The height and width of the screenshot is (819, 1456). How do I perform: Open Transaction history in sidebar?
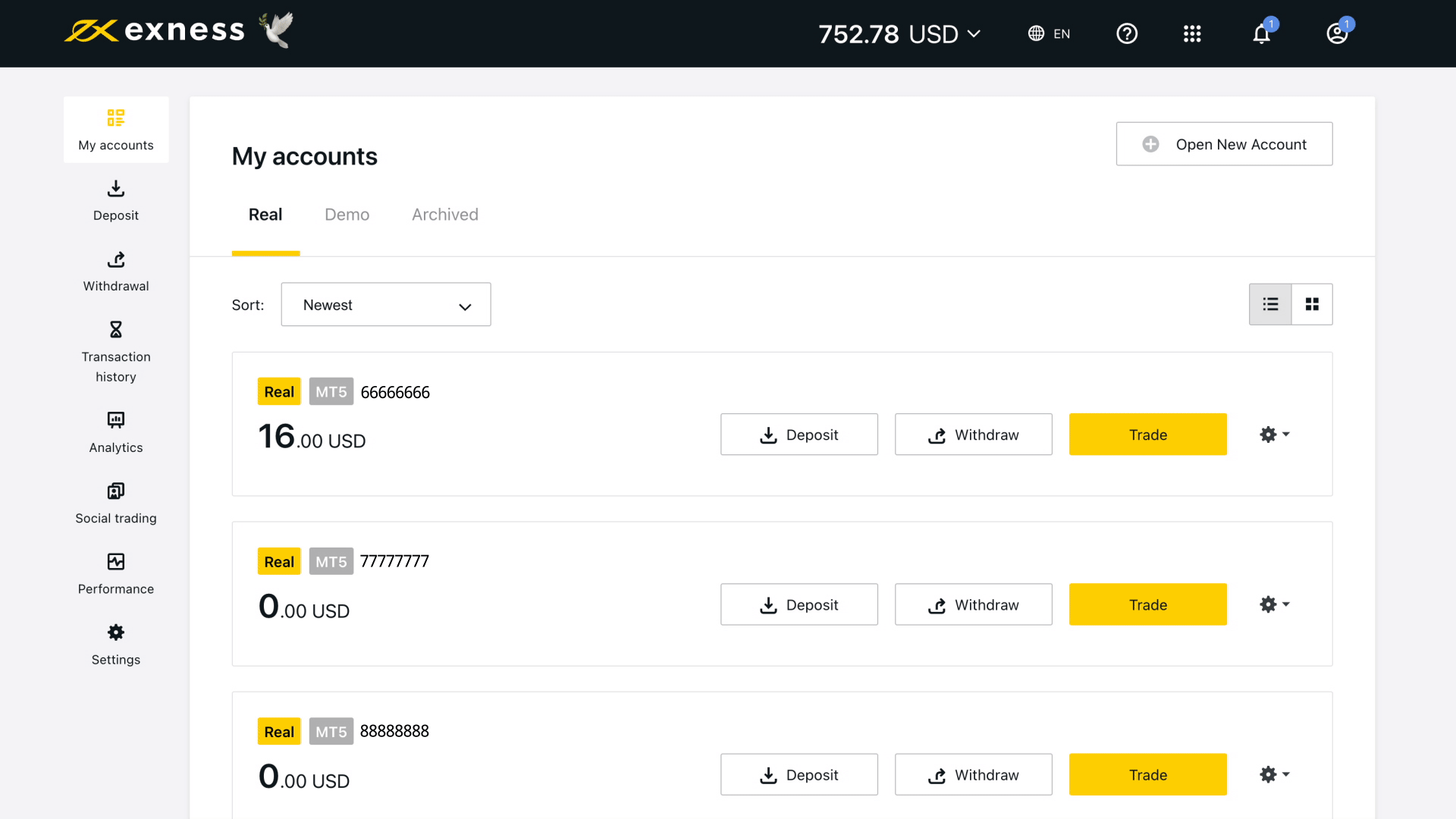pyautogui.click(x=116, y=351)
